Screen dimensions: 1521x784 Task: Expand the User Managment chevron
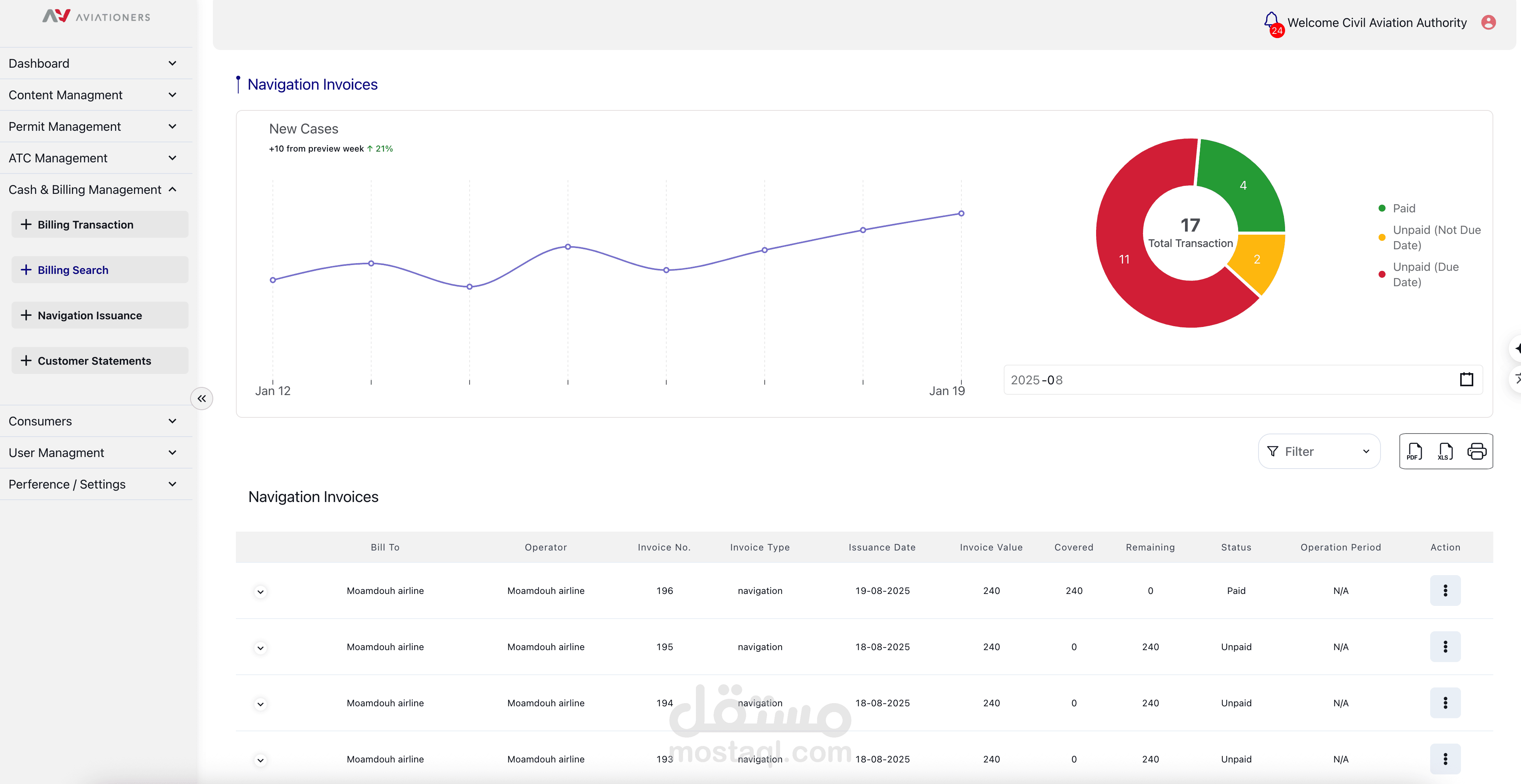coord(172,452)
